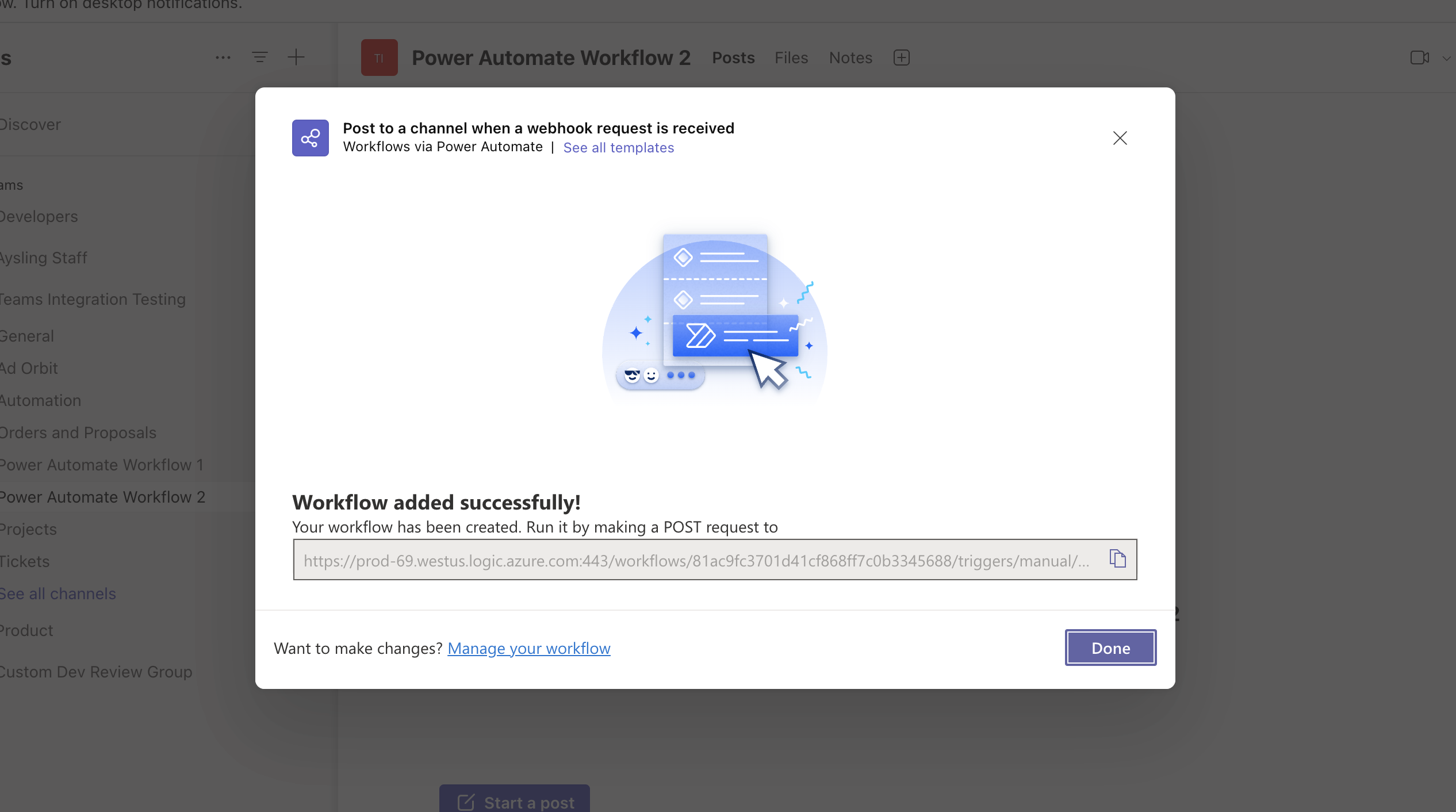Switch to the Posts tab
Screen dimensions: 1456x812
(733, 58)
